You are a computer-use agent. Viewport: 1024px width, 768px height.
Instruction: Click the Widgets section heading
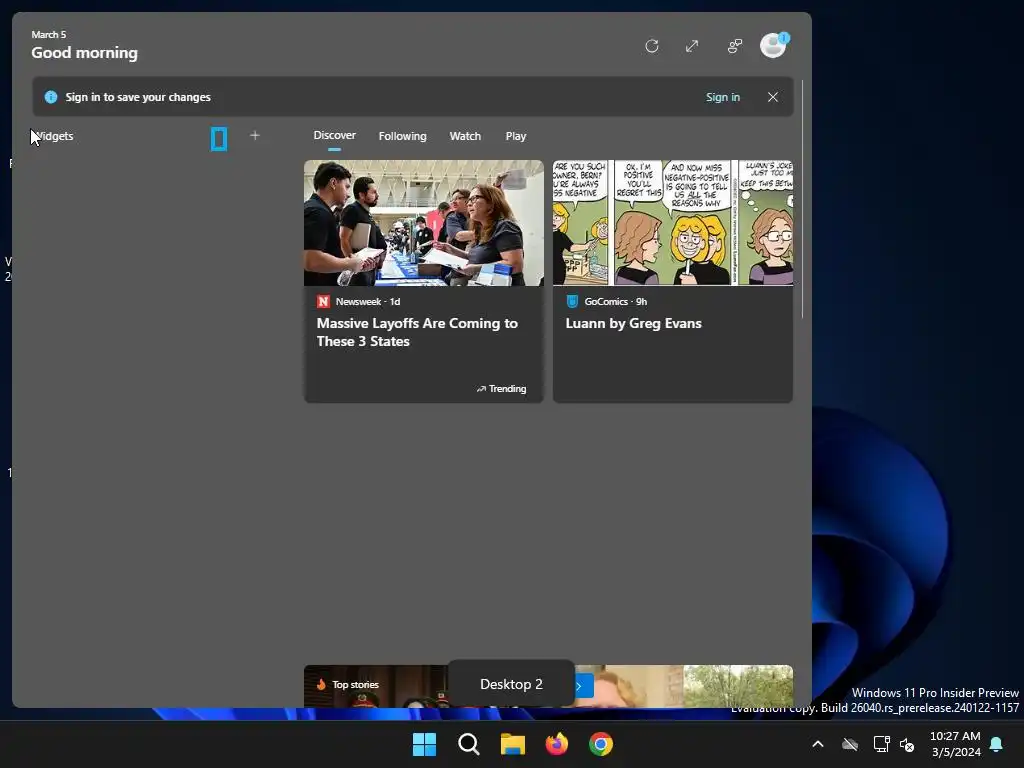pos(54,136)
